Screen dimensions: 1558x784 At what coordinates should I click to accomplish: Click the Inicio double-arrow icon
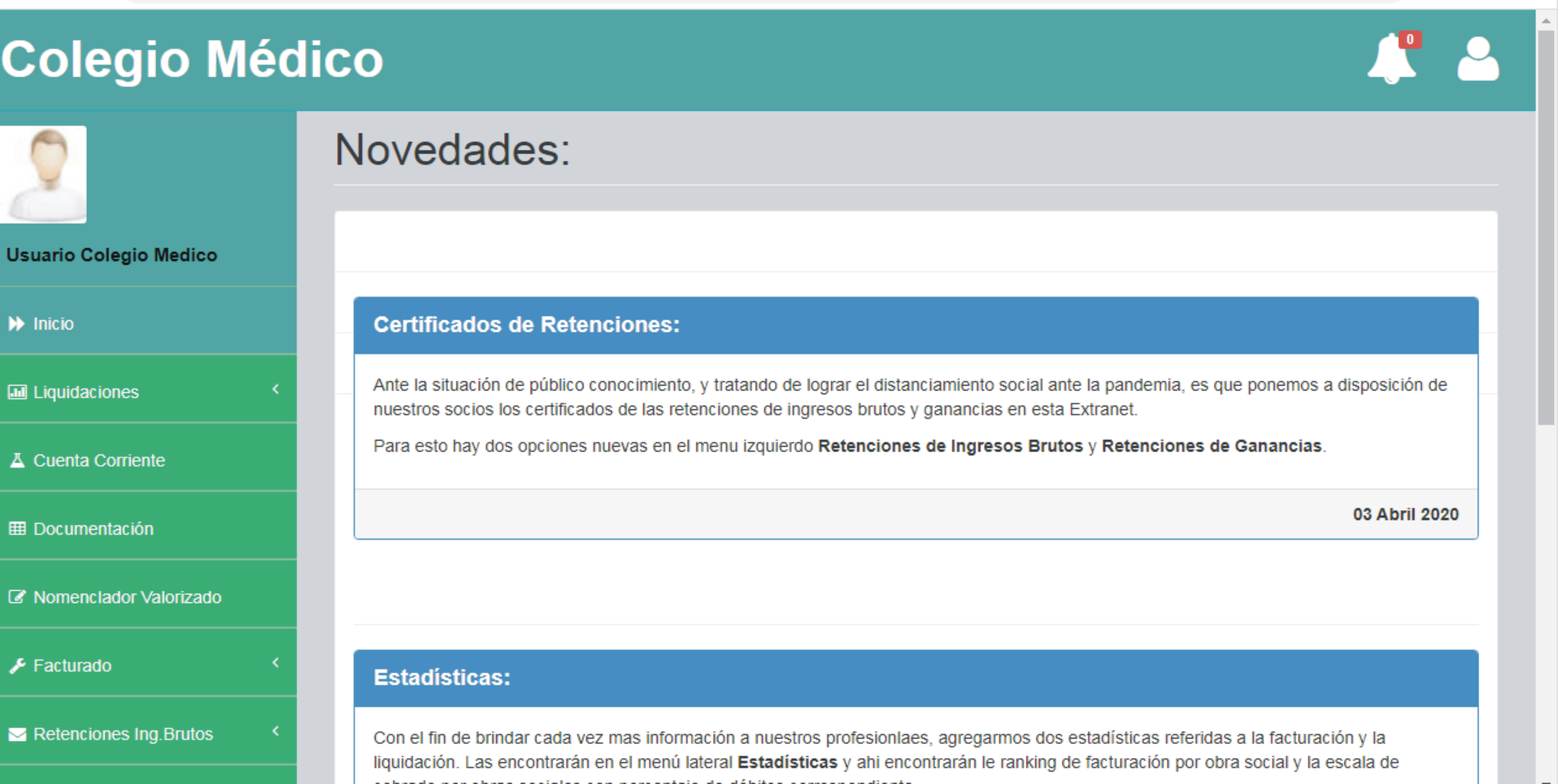(17, 324)
